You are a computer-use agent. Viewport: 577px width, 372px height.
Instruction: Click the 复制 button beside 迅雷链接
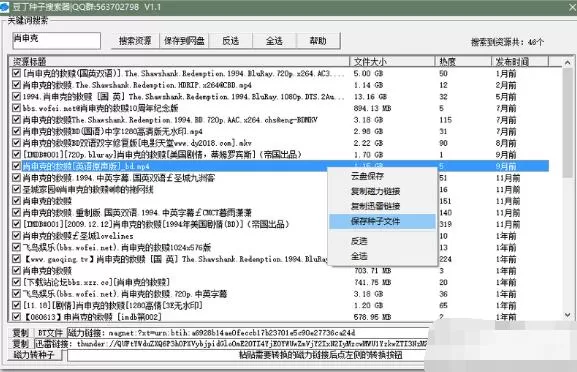pos(21,344)
